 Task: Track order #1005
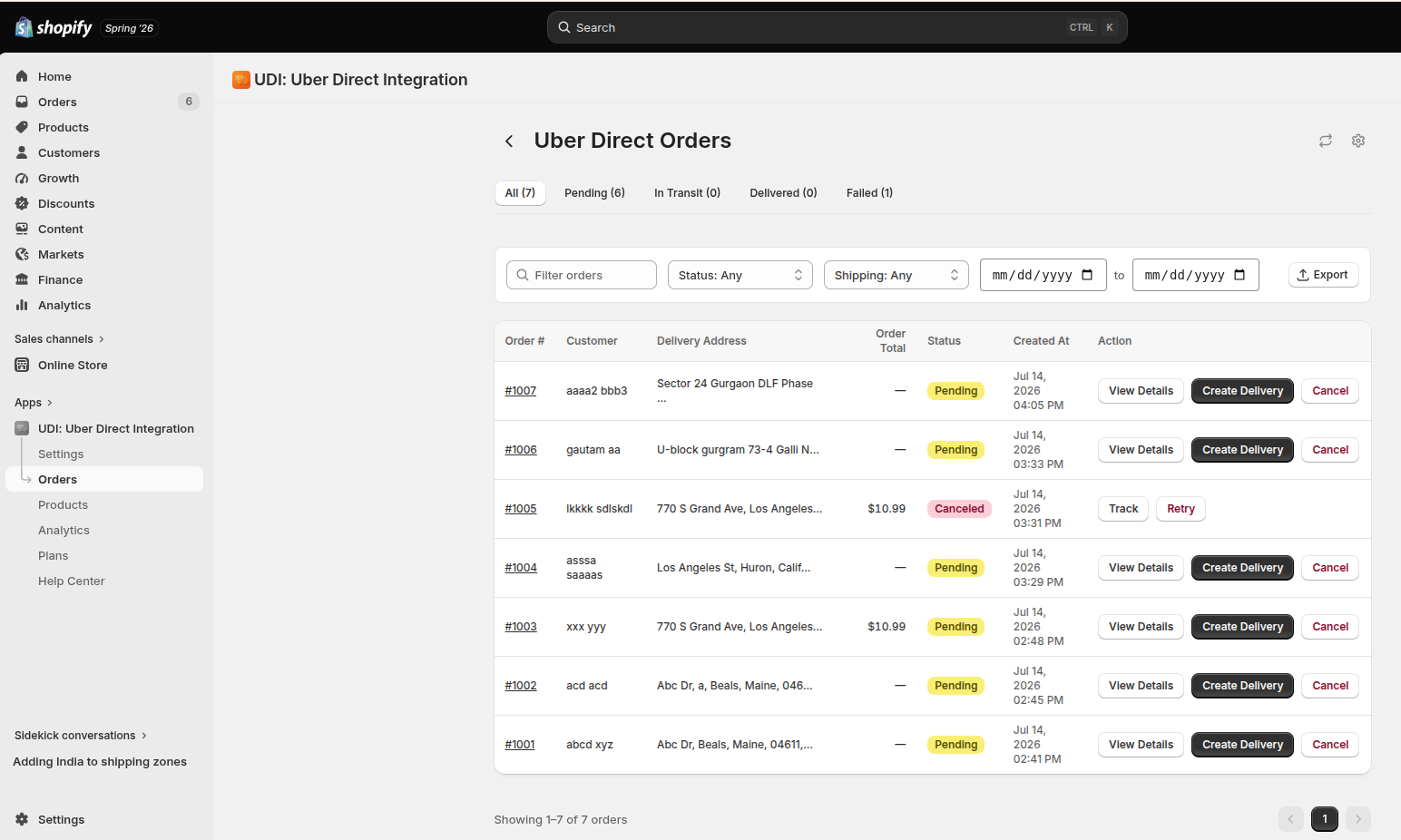tap(1123, 509)
